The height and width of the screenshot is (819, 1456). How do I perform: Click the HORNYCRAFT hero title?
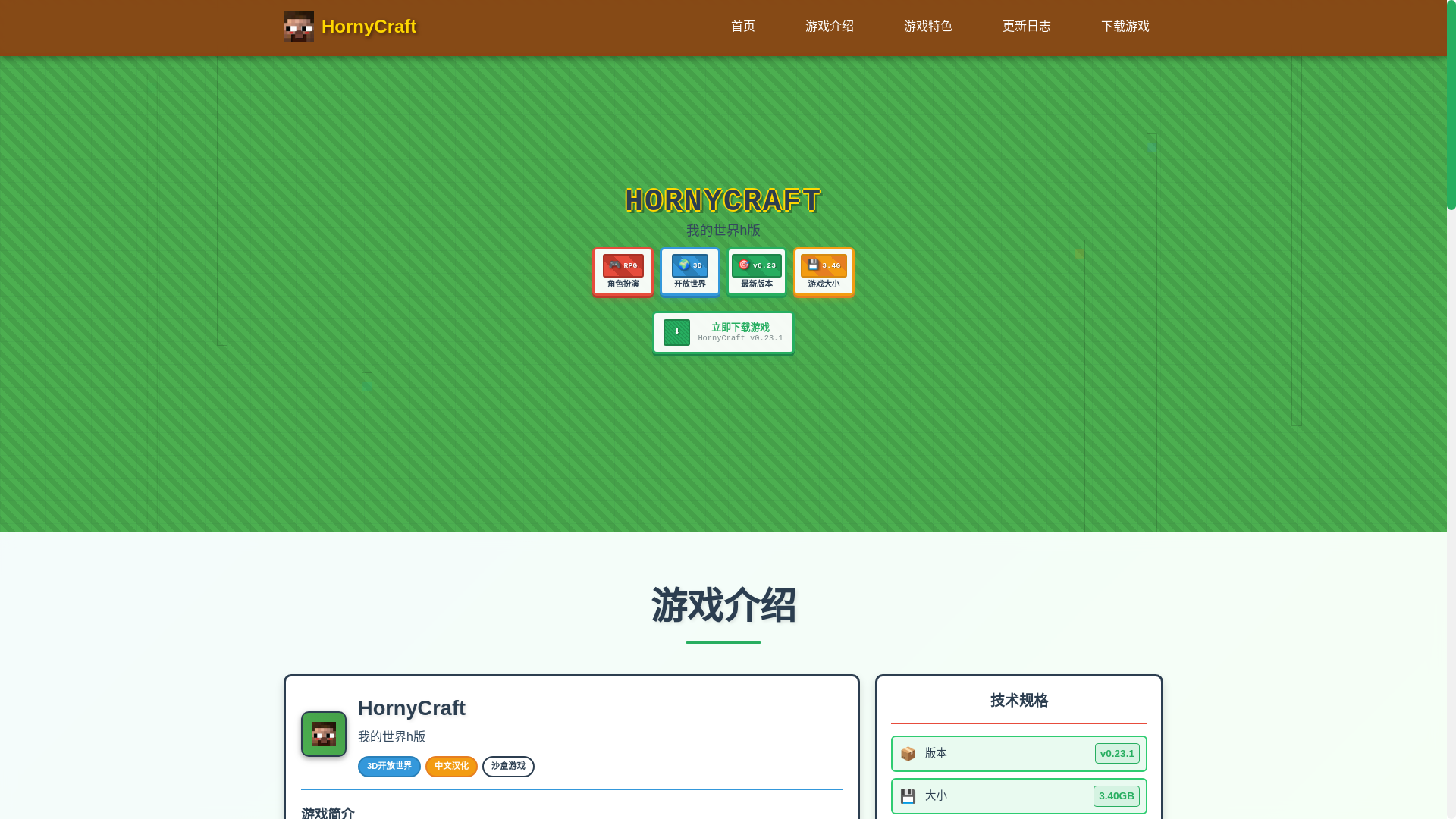click(x=723, y=201)
